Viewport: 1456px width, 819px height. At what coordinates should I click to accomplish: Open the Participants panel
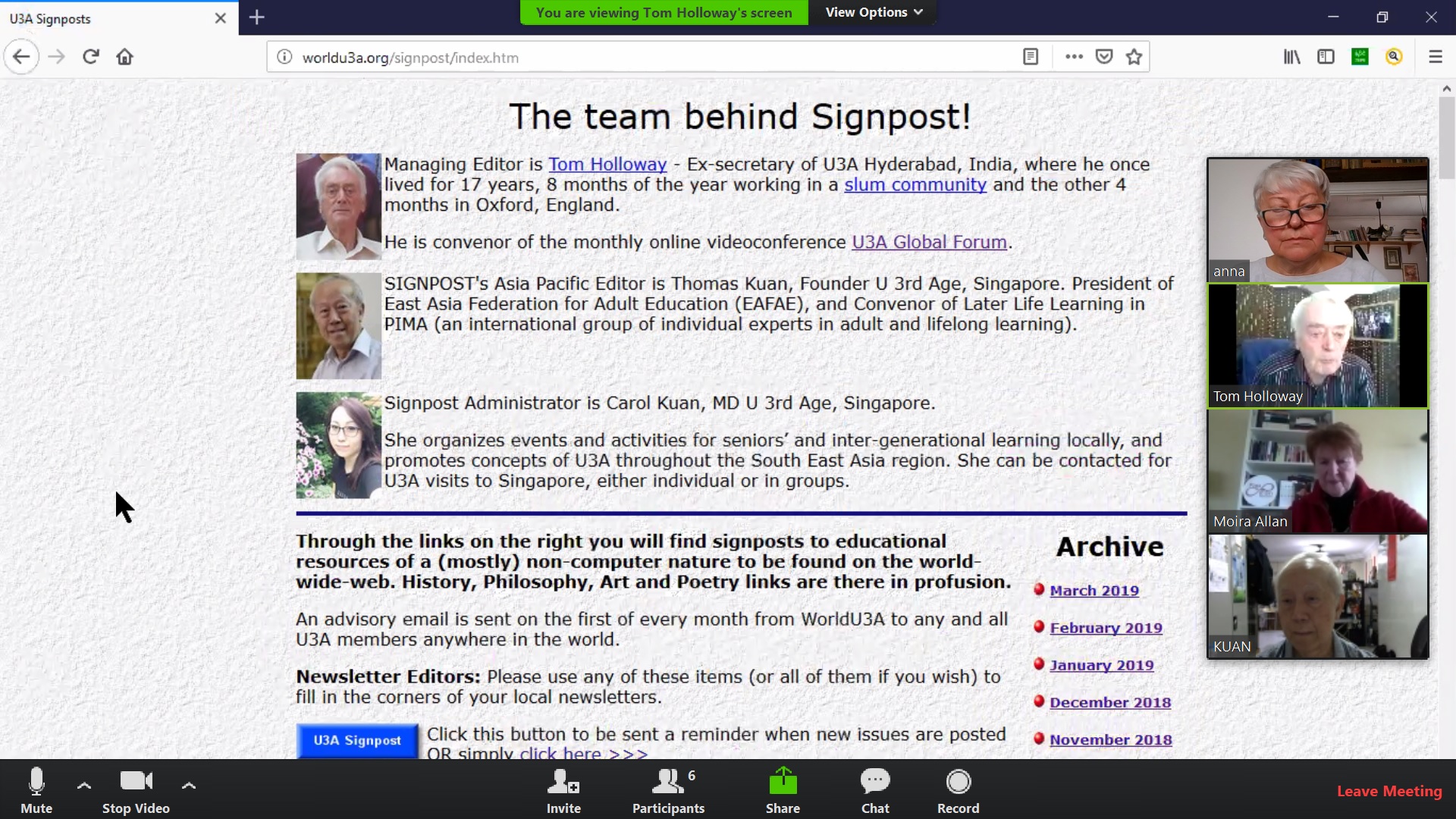coord(668,790)
